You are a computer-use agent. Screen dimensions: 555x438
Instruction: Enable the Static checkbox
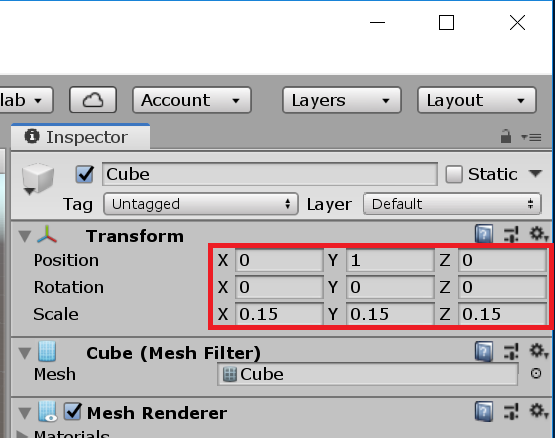click(x=454, y=174)
